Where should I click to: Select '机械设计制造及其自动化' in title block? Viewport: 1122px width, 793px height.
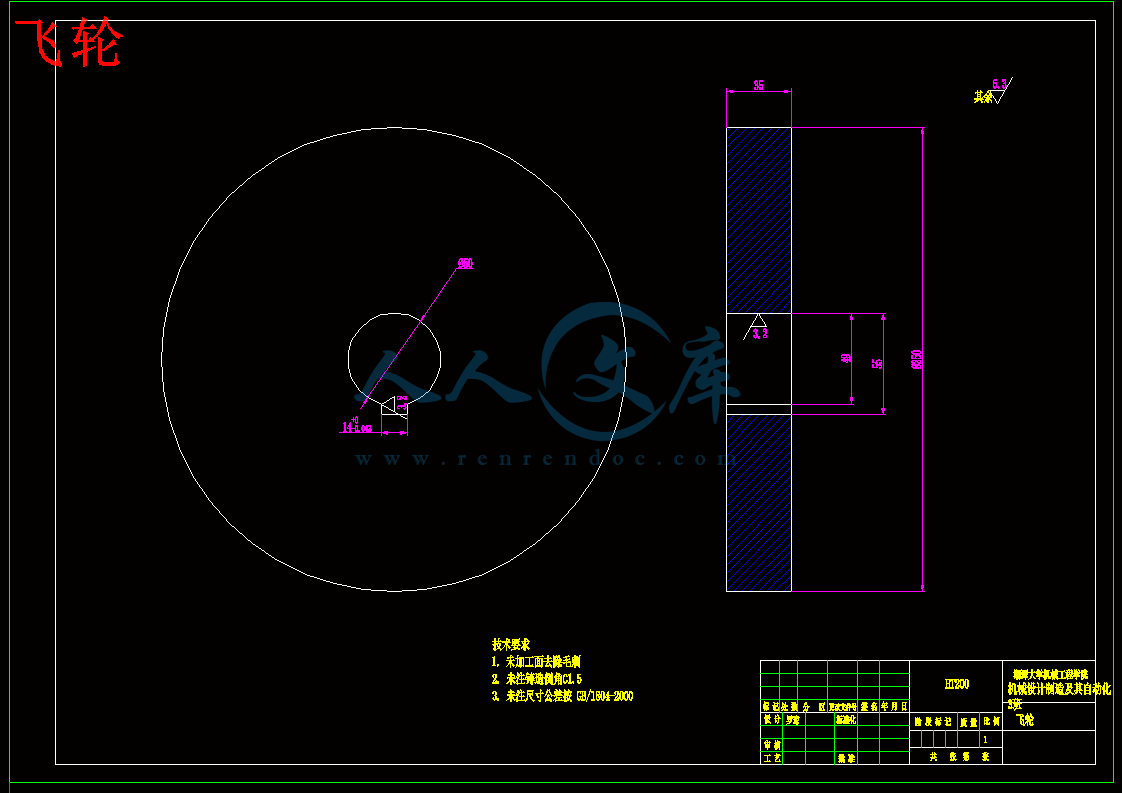1059,689
